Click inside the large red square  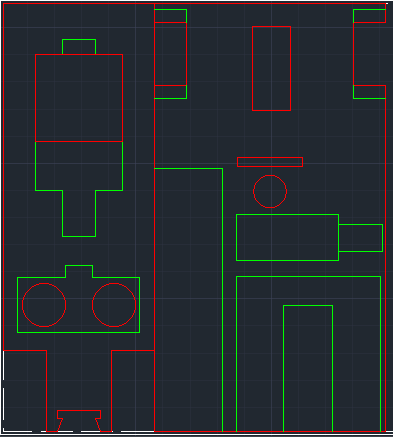point(79,98)
